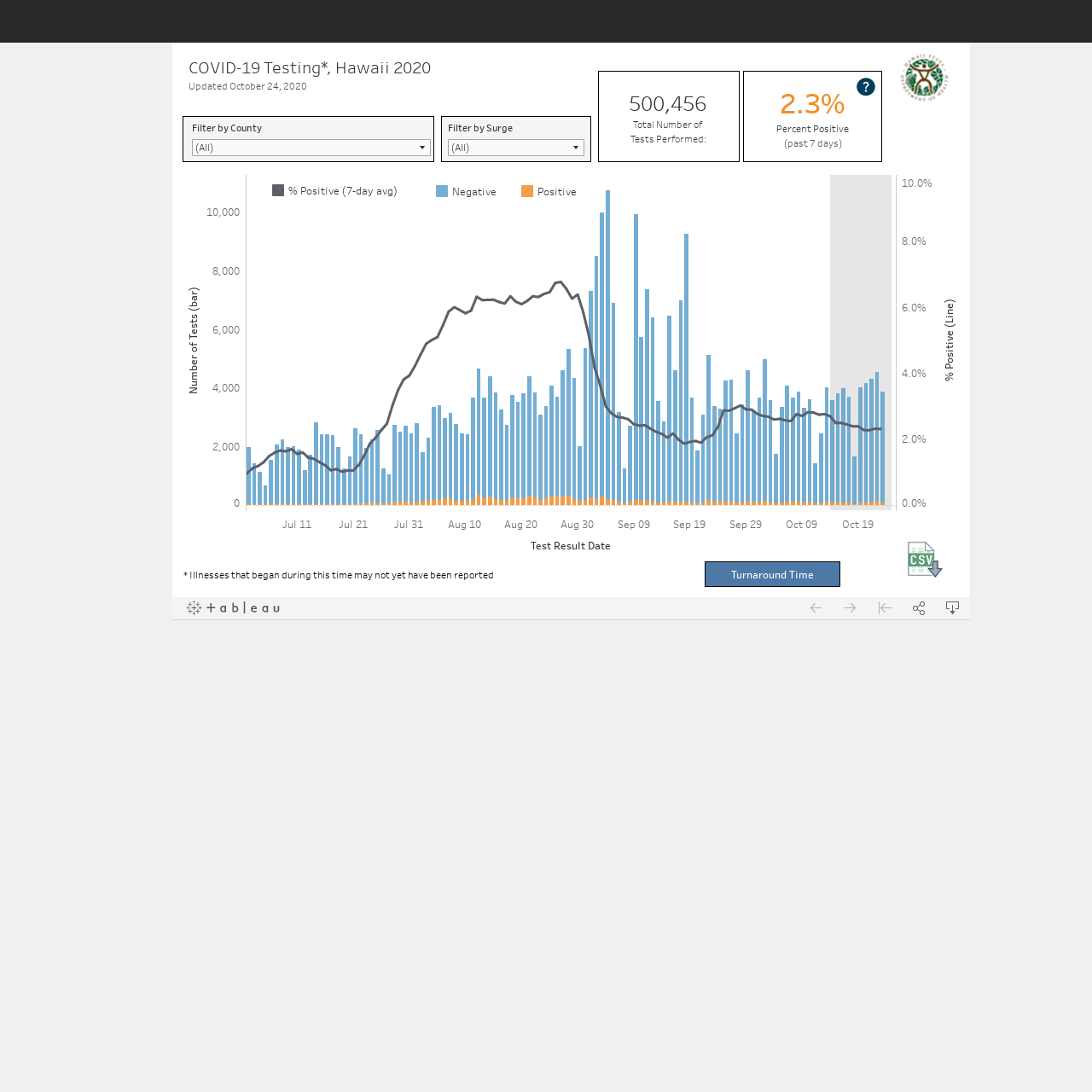Click the download icon in Tableau toolbar
Viewport: 1092px width, 1092px height.
[953, 608]
